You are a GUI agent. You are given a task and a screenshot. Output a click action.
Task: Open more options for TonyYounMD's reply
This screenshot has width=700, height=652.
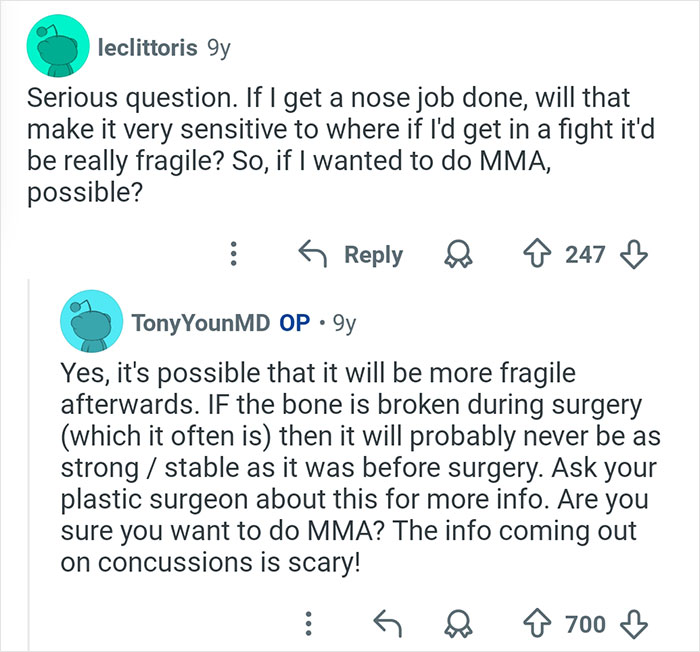point(308,624)
